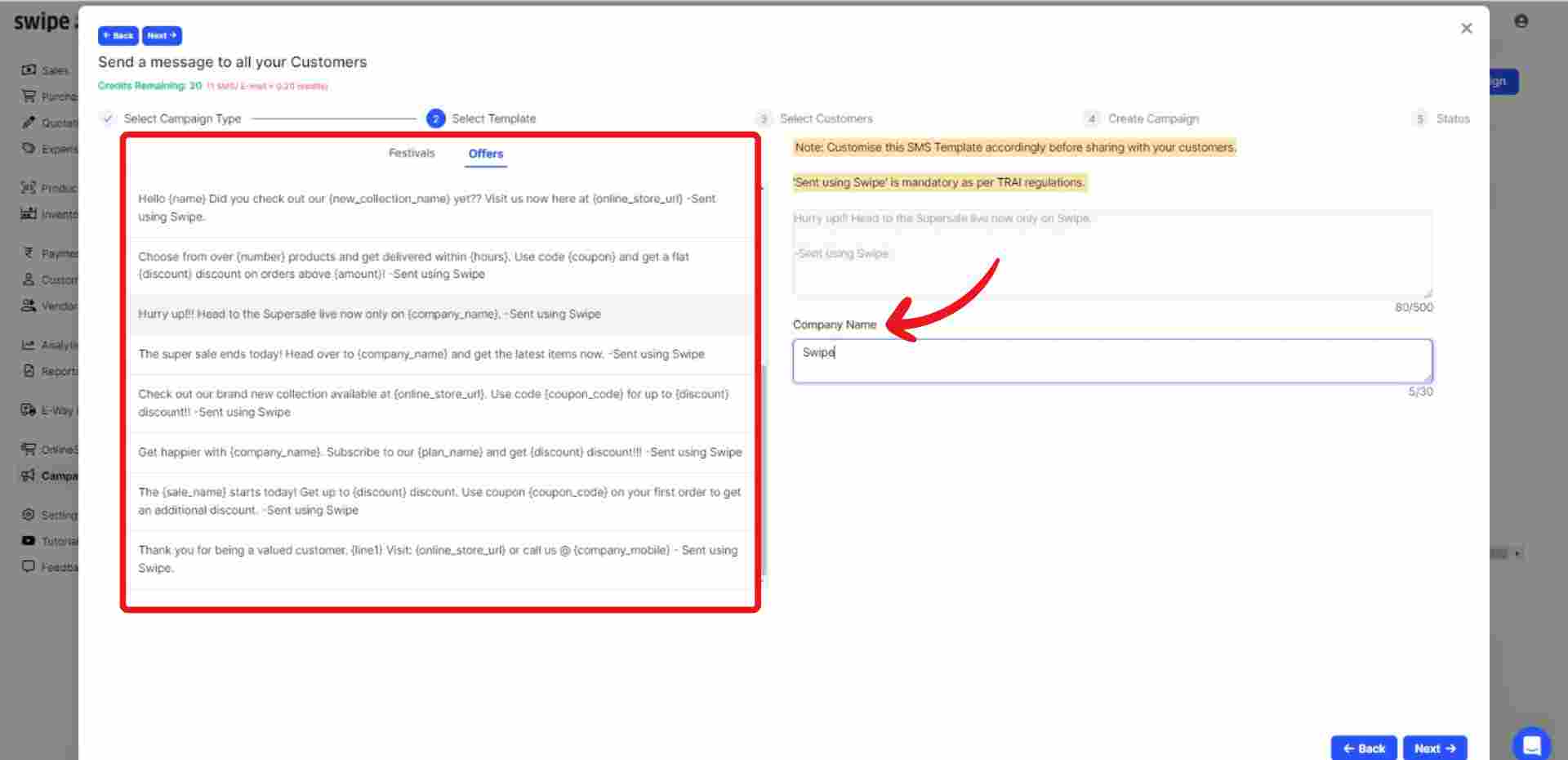The height and width of the screenshot is (760, 1568).
Task: Select template 'Choose from over {number} products'
Action: point(441,266)
